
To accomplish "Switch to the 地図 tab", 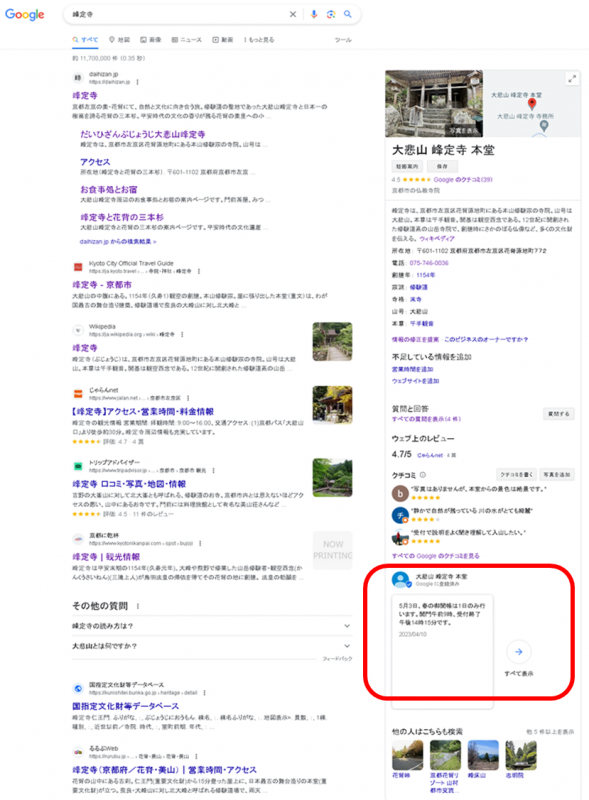I will 119,40.
